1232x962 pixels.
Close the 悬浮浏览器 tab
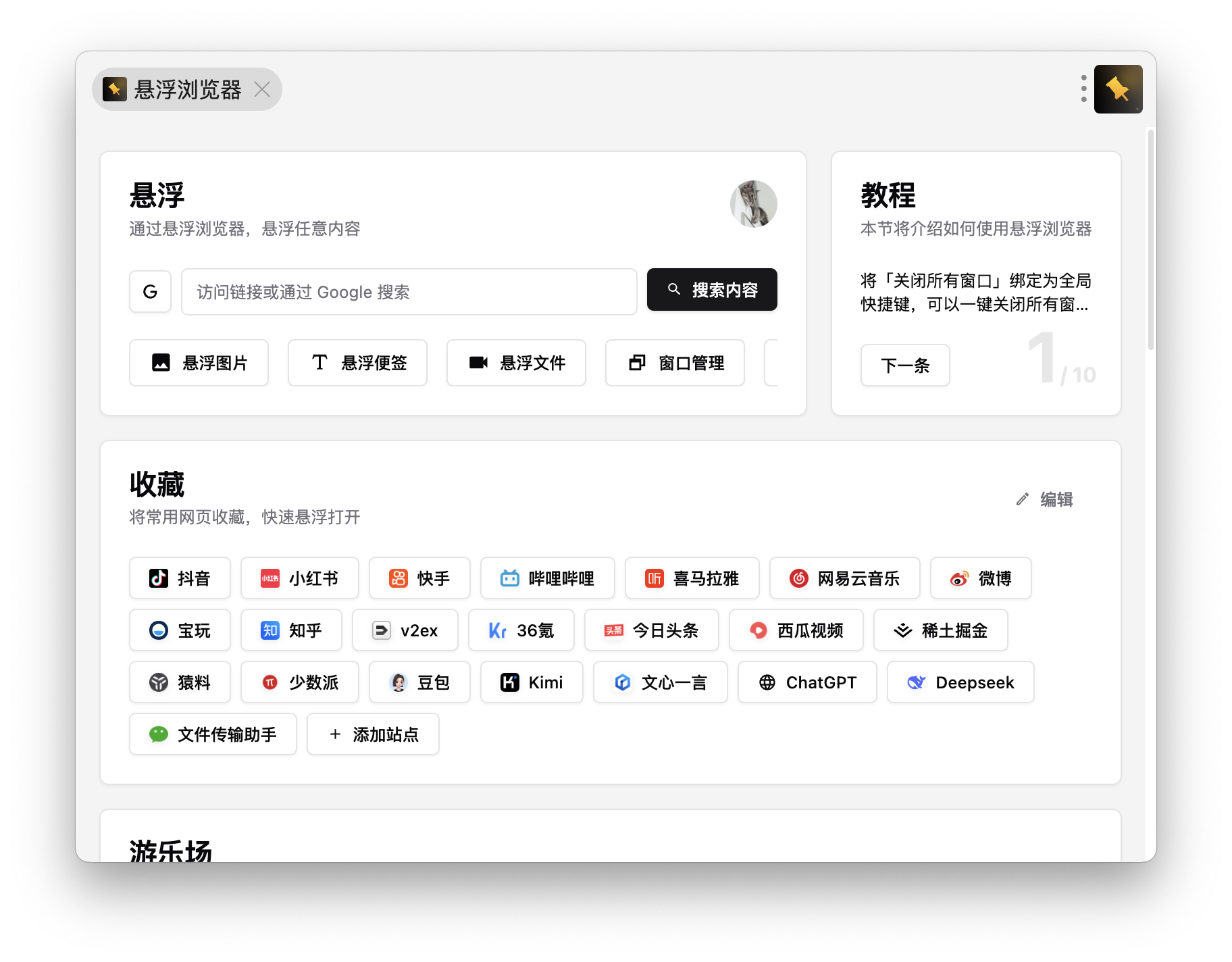coord(262,89)
